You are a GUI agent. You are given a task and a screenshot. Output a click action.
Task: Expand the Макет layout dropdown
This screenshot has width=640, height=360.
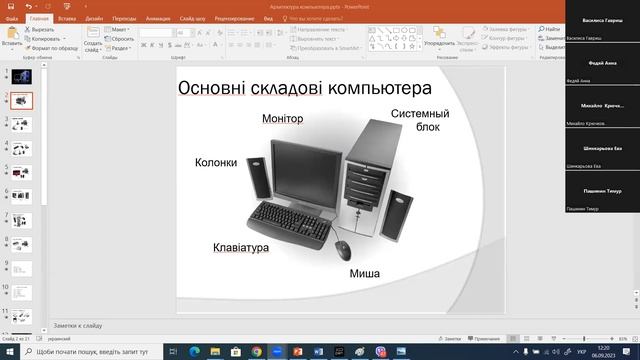pos(117,29)
